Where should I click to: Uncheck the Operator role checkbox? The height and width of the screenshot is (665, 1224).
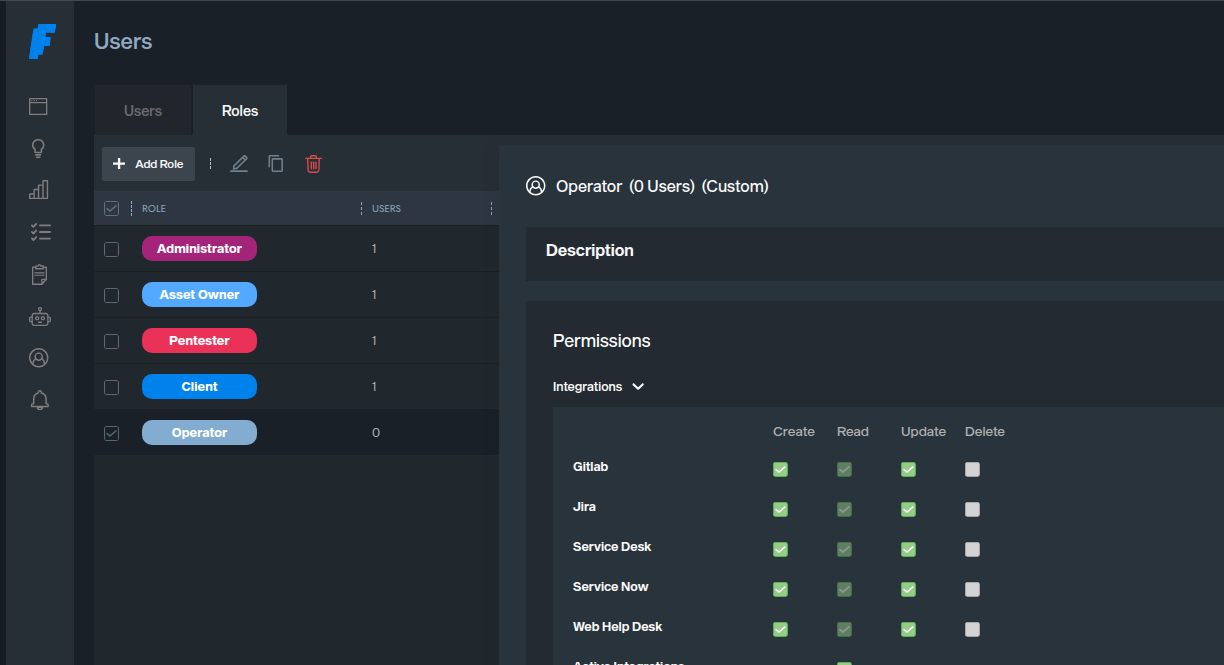[112, 433]
